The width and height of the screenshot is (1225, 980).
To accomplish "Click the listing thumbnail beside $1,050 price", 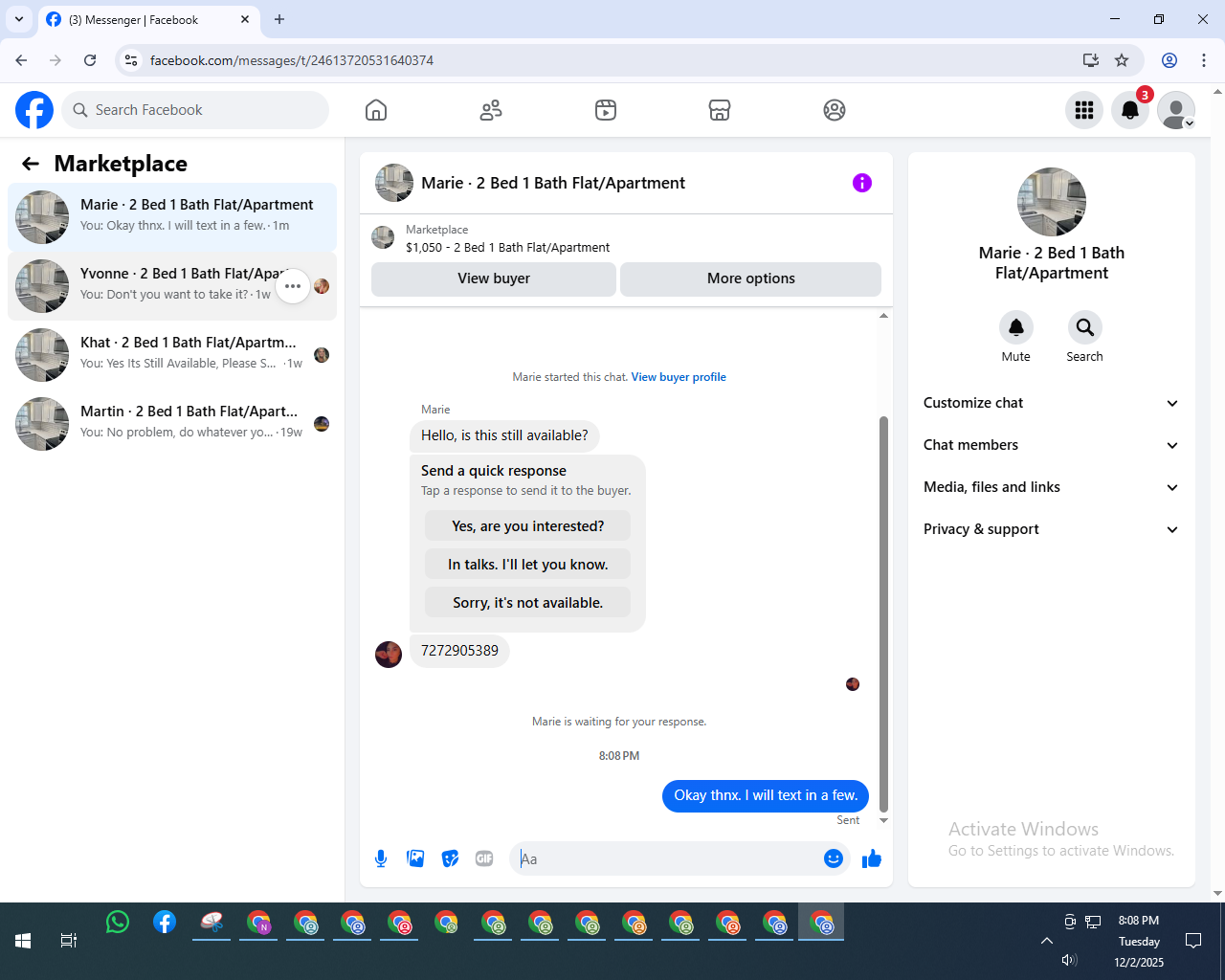I will click(383, 237).
